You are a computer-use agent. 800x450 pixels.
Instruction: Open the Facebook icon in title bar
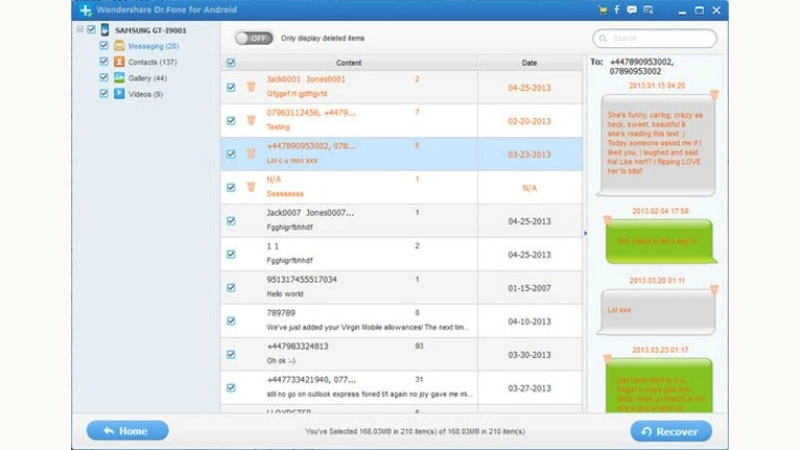coord(617,10)
